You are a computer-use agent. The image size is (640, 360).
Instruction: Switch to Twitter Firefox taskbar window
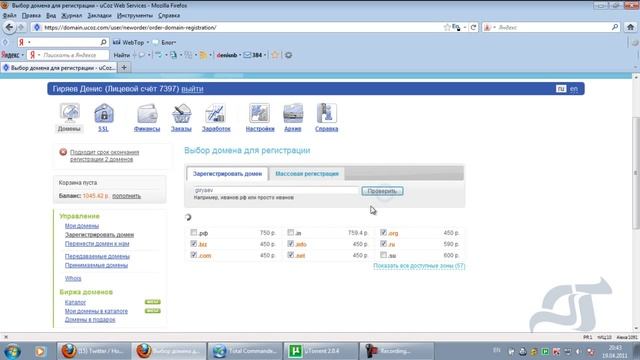click(x=93, y=351)
